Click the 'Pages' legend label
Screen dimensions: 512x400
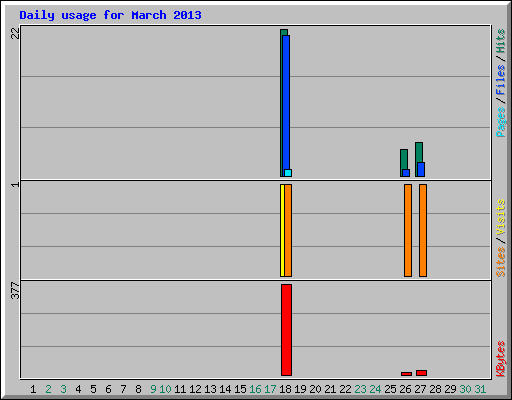click(x=501, y=122)
